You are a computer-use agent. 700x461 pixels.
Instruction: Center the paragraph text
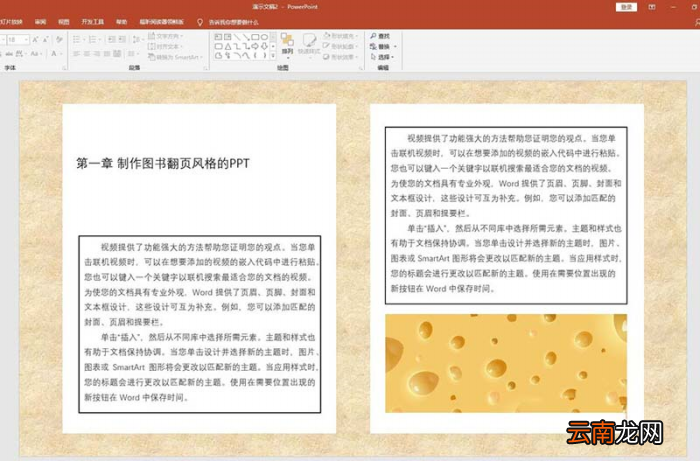click(x=87, y=54)
